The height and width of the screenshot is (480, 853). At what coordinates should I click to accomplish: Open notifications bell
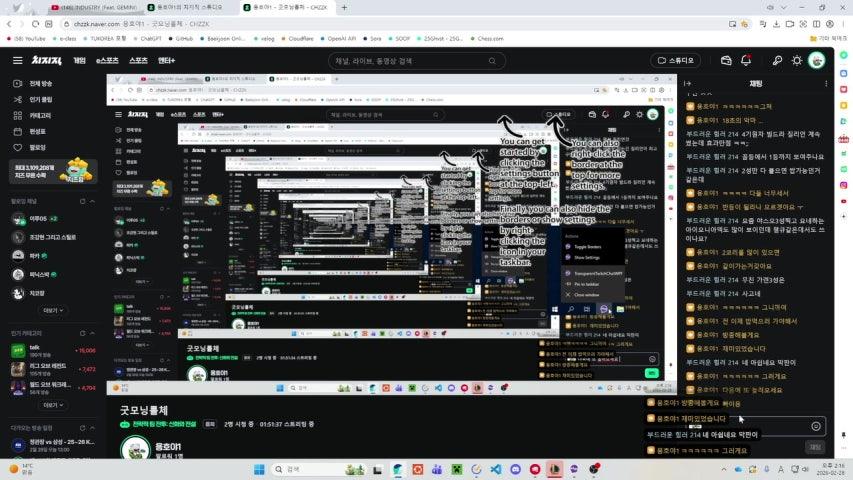tap(746, 60)
